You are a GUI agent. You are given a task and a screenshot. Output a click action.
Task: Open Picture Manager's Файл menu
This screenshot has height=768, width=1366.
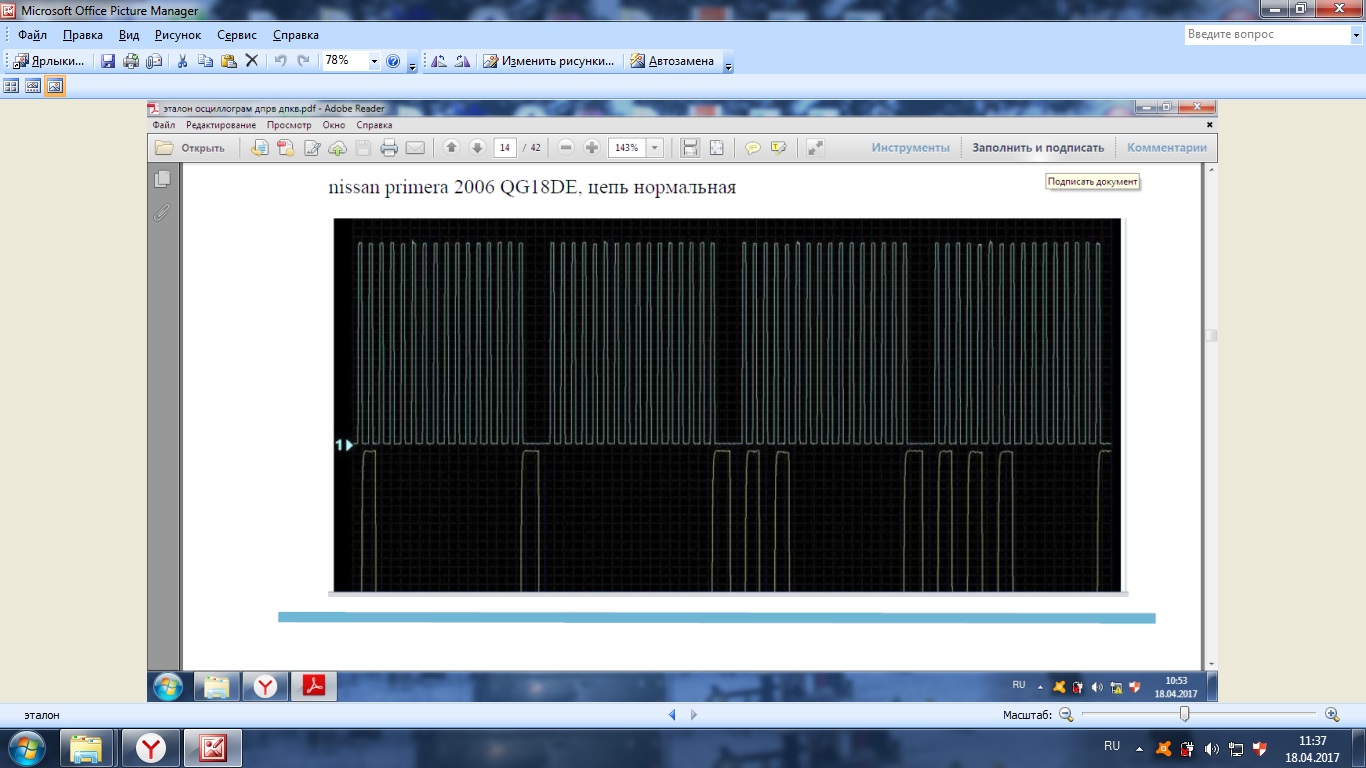coord(32,35)
